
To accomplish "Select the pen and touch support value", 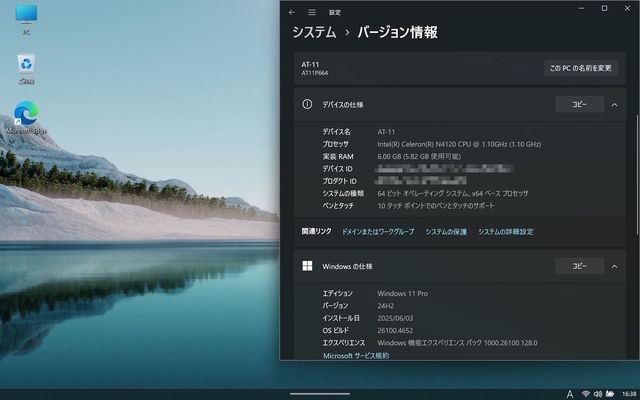I will coord(436,206).
